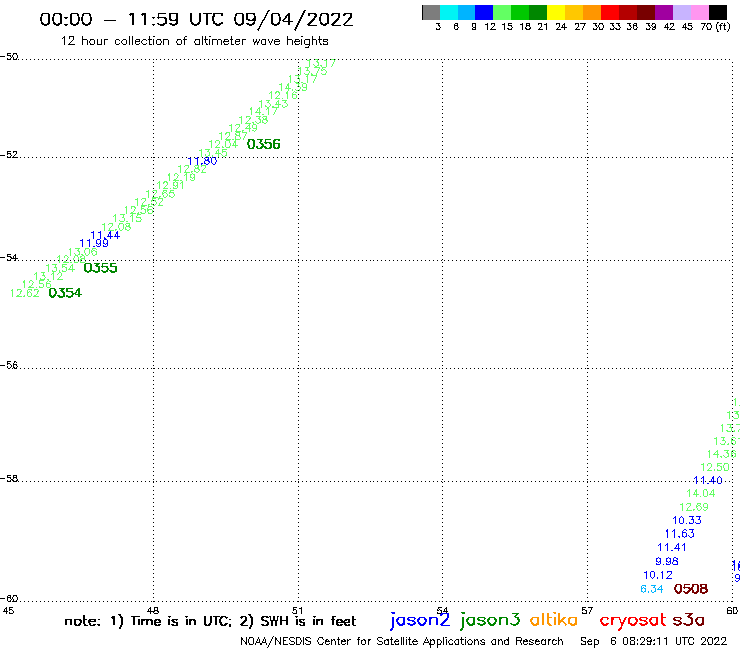
Task: Click the gray swatch in the color scale
Action: point(431,12)
